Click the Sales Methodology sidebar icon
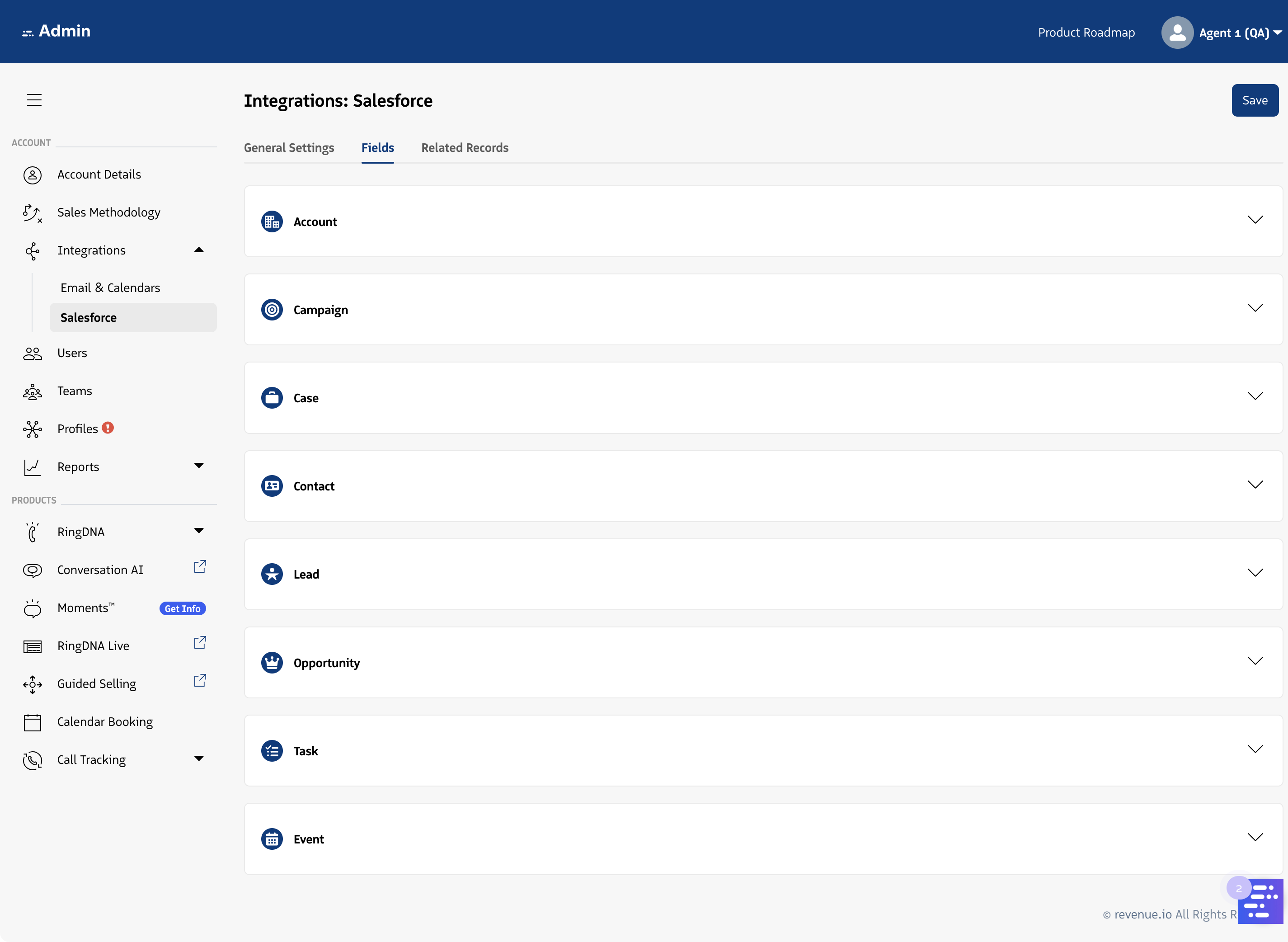Viewport: 1288px width, 942px height. [33, 213]
